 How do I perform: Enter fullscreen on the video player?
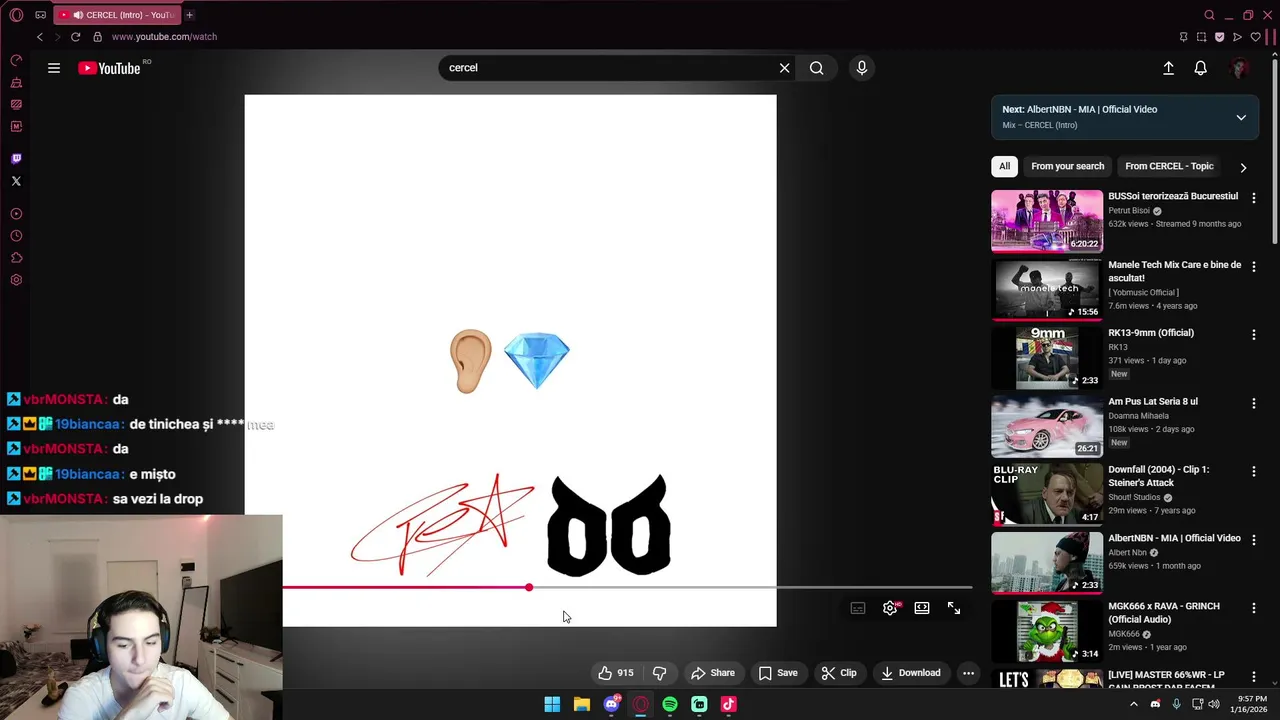[x=954, y=608]
